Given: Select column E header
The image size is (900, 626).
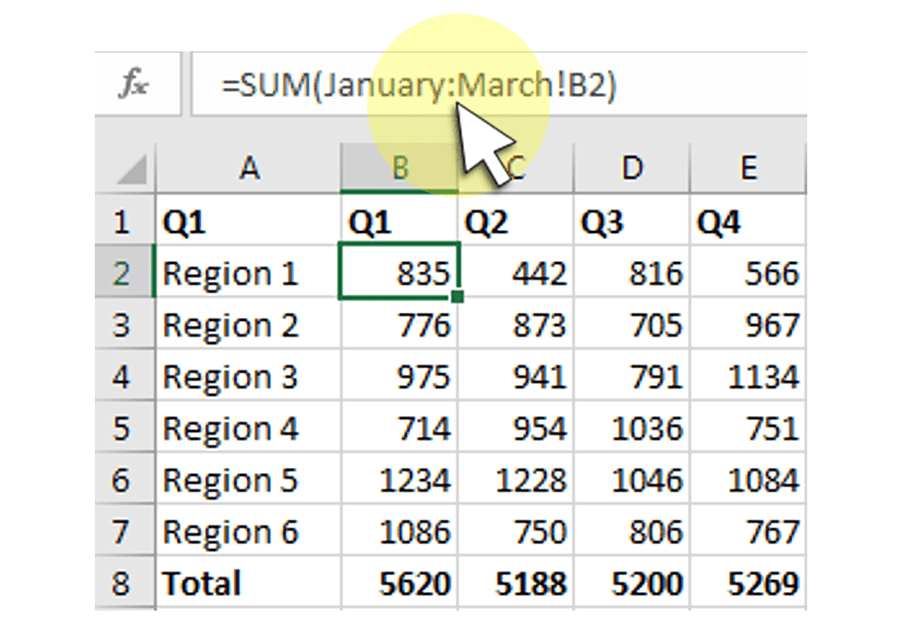Looking at the screenshot, I should click(x=748, y=168).
